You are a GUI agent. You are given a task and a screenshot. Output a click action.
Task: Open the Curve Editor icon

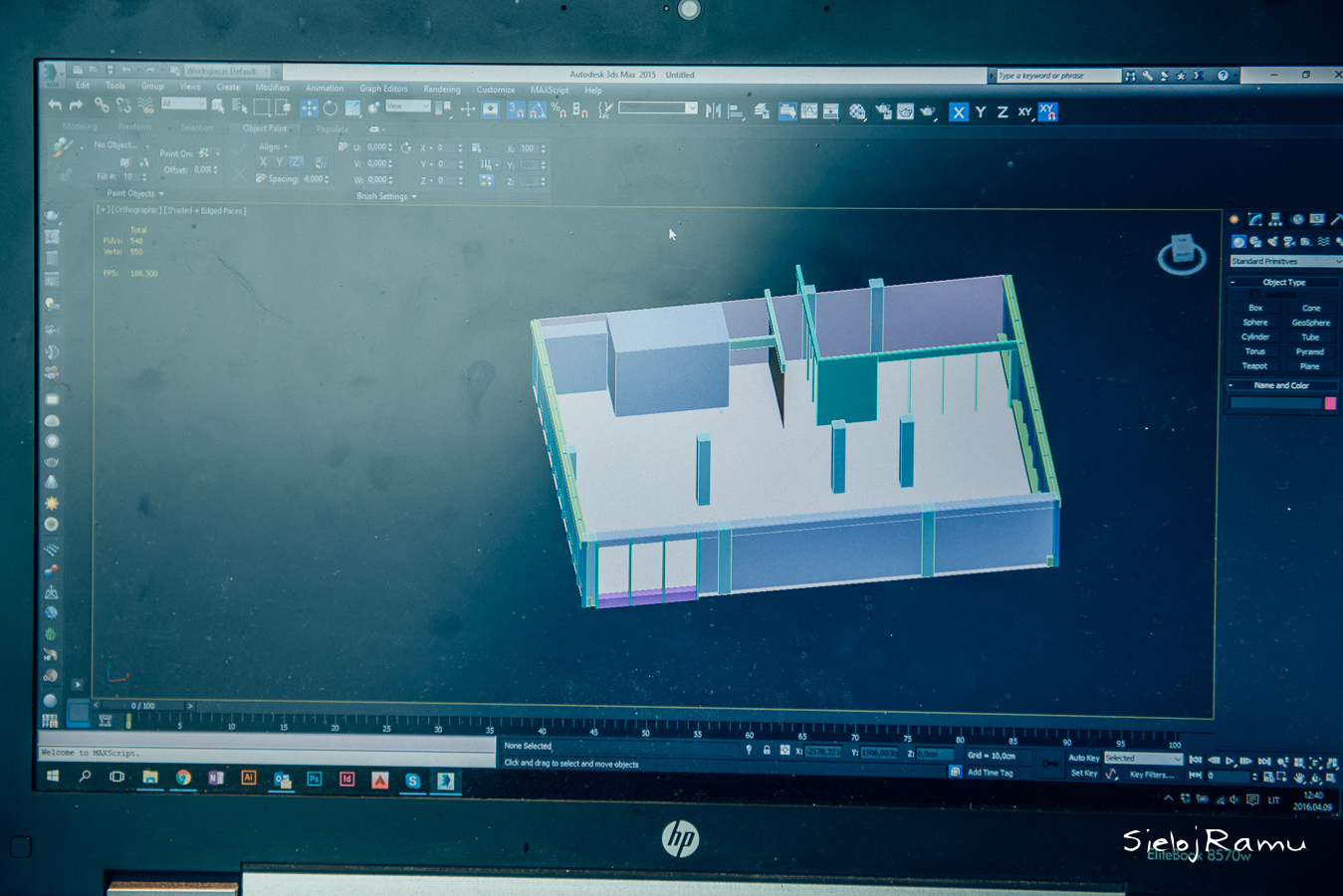[x=809, y=112]
